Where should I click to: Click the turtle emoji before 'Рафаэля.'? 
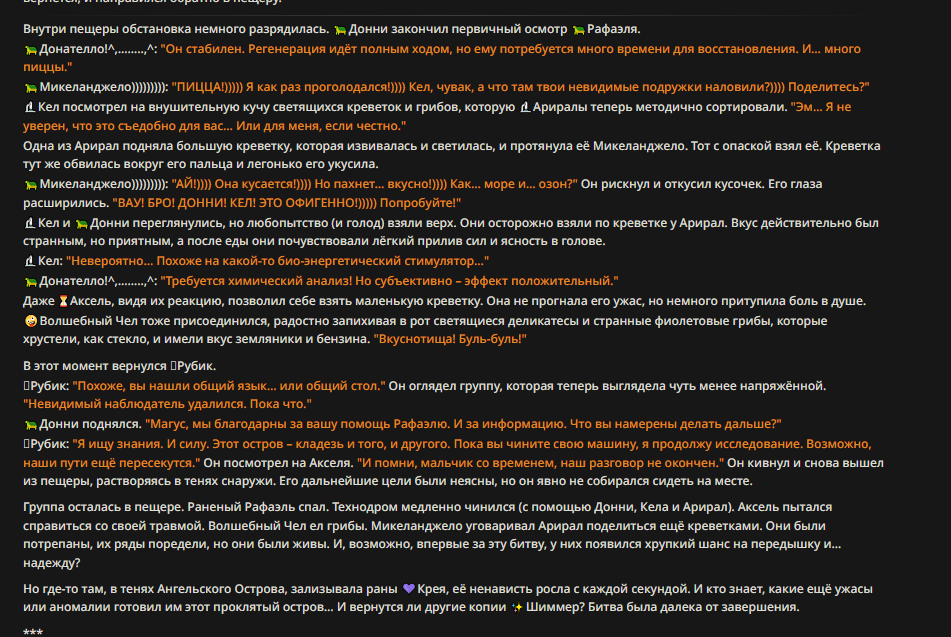click(579, 30)
